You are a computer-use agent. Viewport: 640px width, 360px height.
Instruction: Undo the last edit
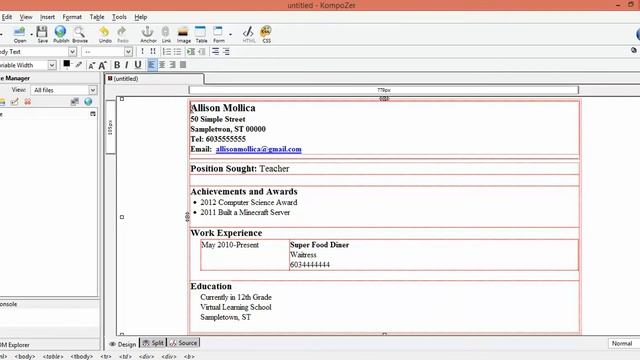105,34
